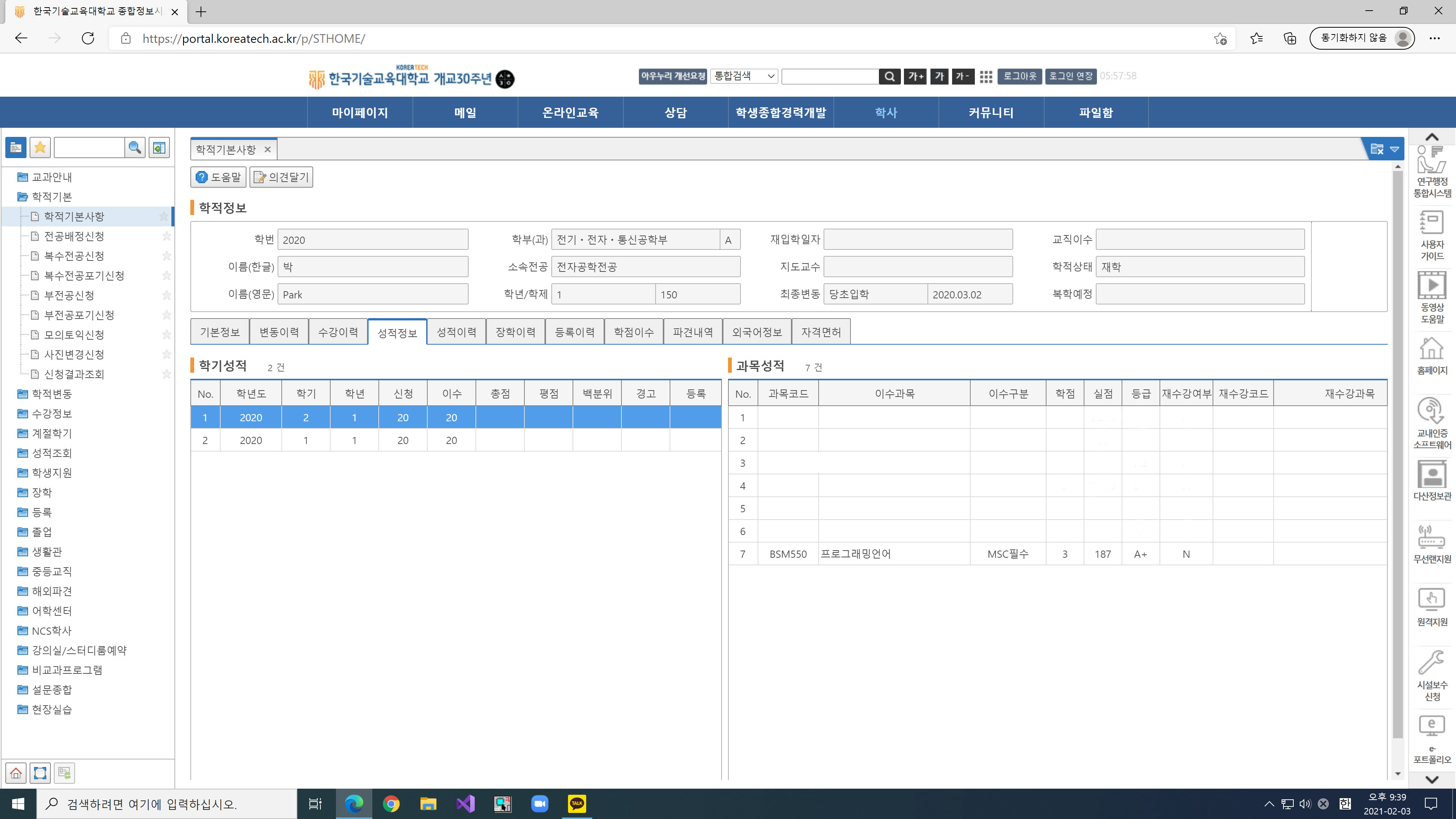Decrease font size with 가- button
This screenshot has height=819, width=1456.
click(963, 76)
